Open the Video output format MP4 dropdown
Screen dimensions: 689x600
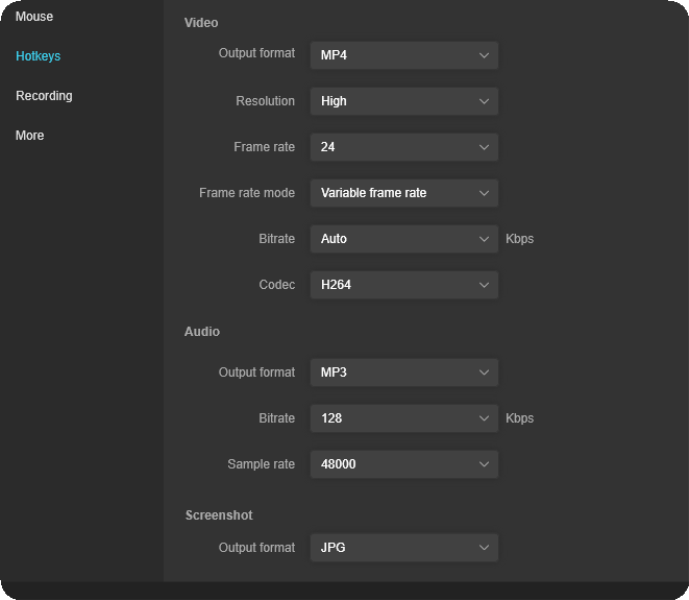point(403,55)
